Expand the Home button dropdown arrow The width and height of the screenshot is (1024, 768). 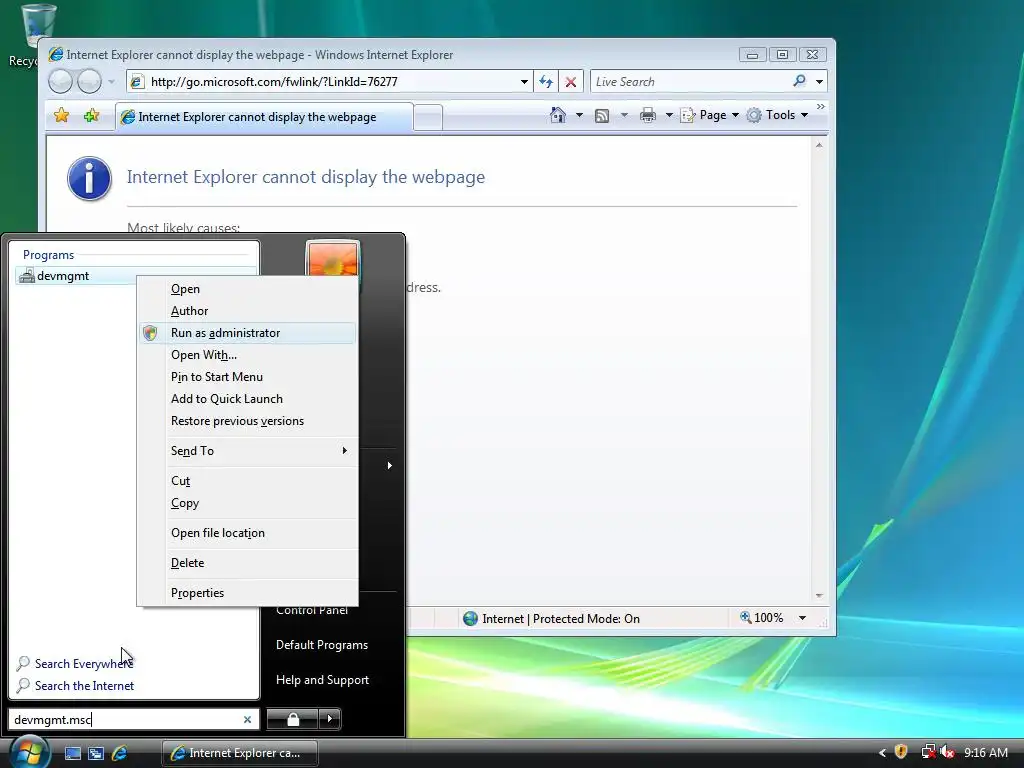tap(579, 115)
